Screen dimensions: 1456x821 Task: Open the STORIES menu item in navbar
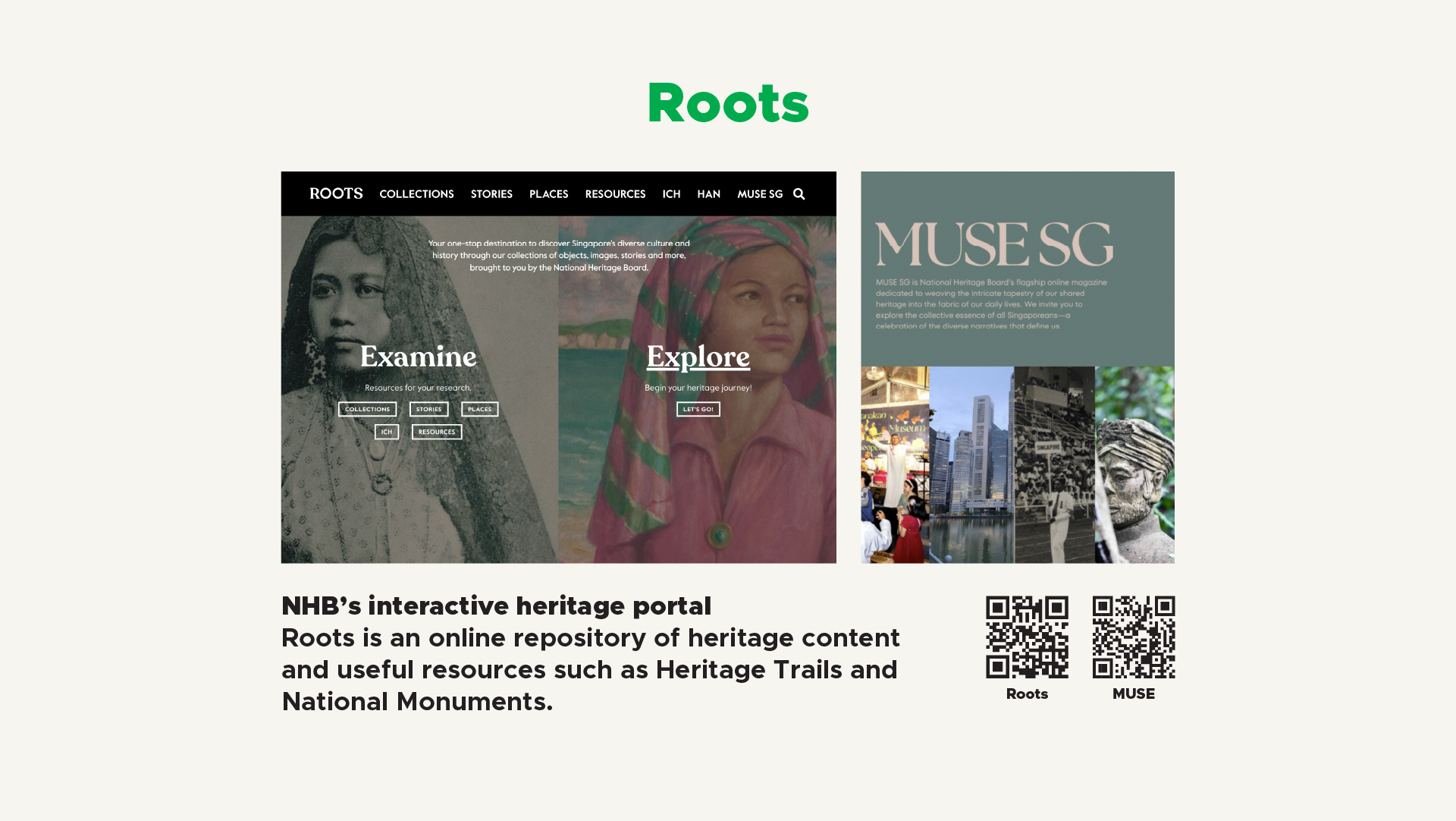pos(491,194)
